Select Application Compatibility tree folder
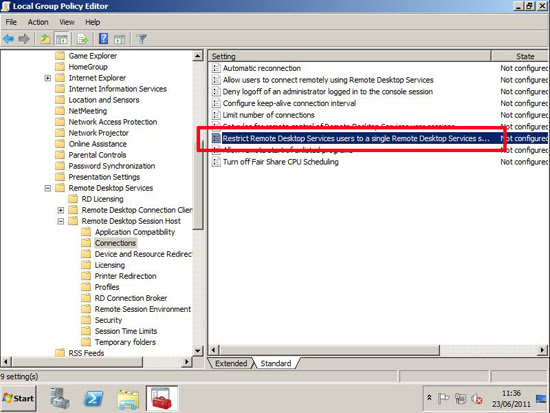The image size is (550, 413). (x=135, y=232)
